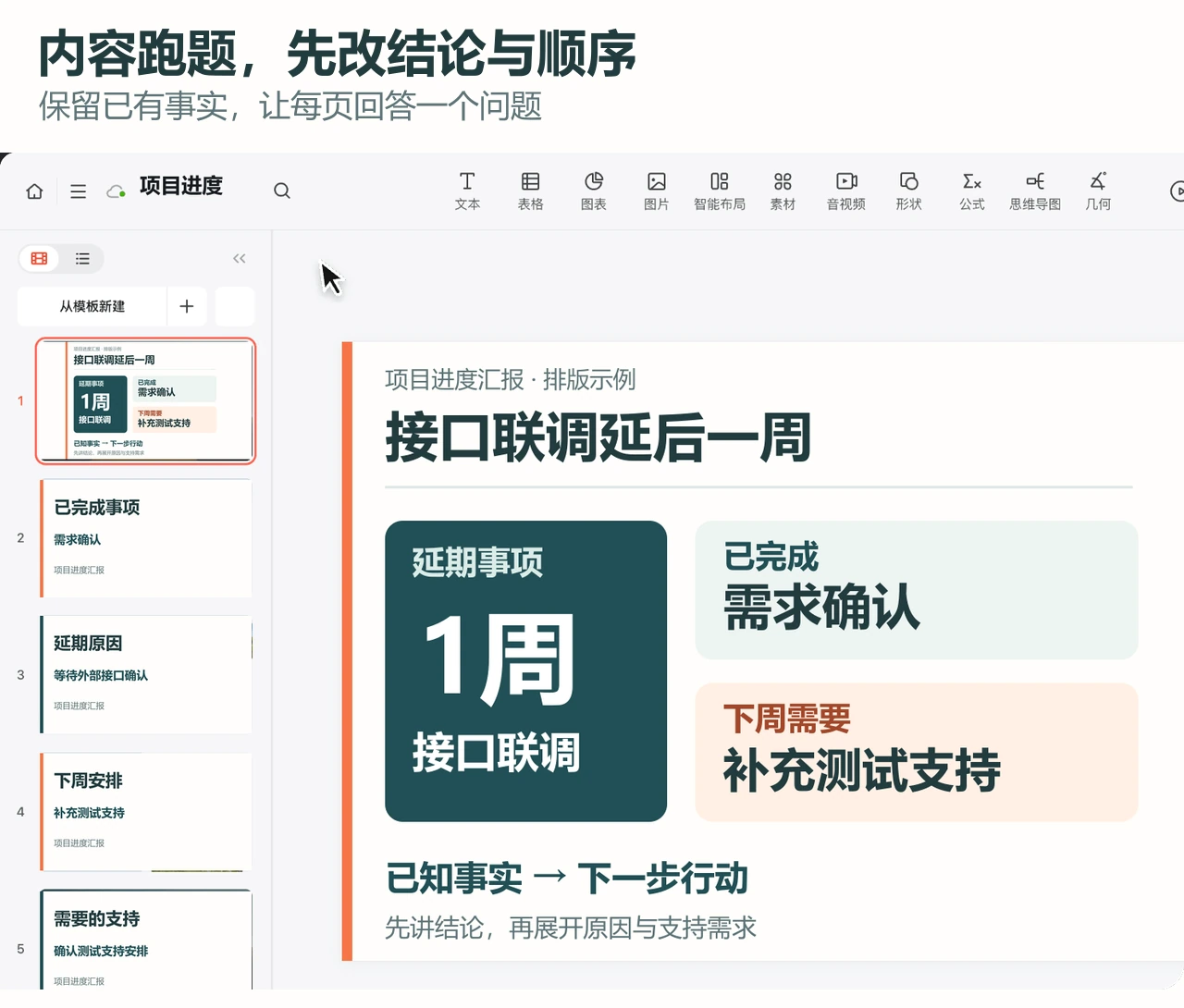Collapse the slide panel
This screenshot has height=1008, width=1184.
(x=240, y=258)
